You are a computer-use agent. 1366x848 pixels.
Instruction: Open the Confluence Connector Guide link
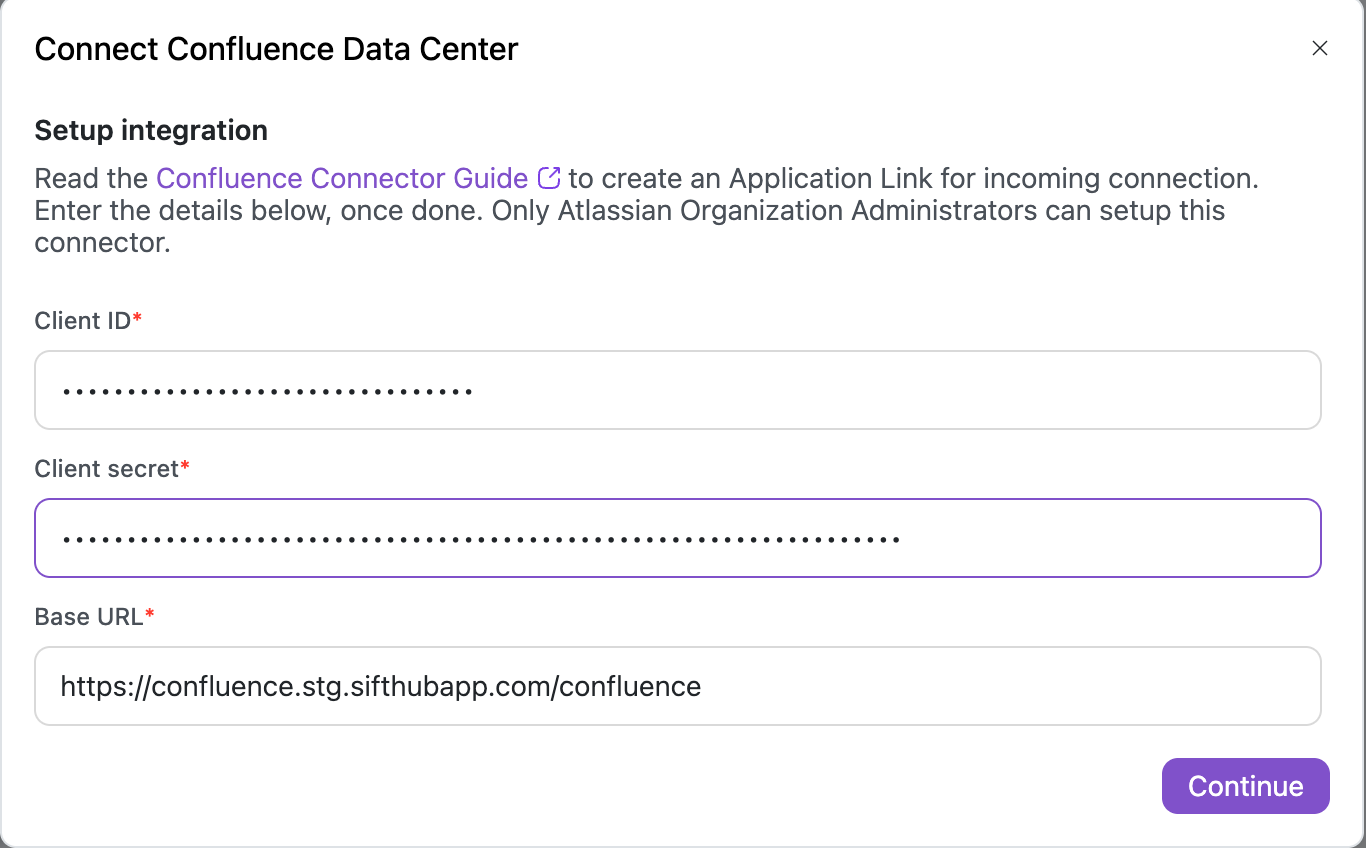(342, 179)
